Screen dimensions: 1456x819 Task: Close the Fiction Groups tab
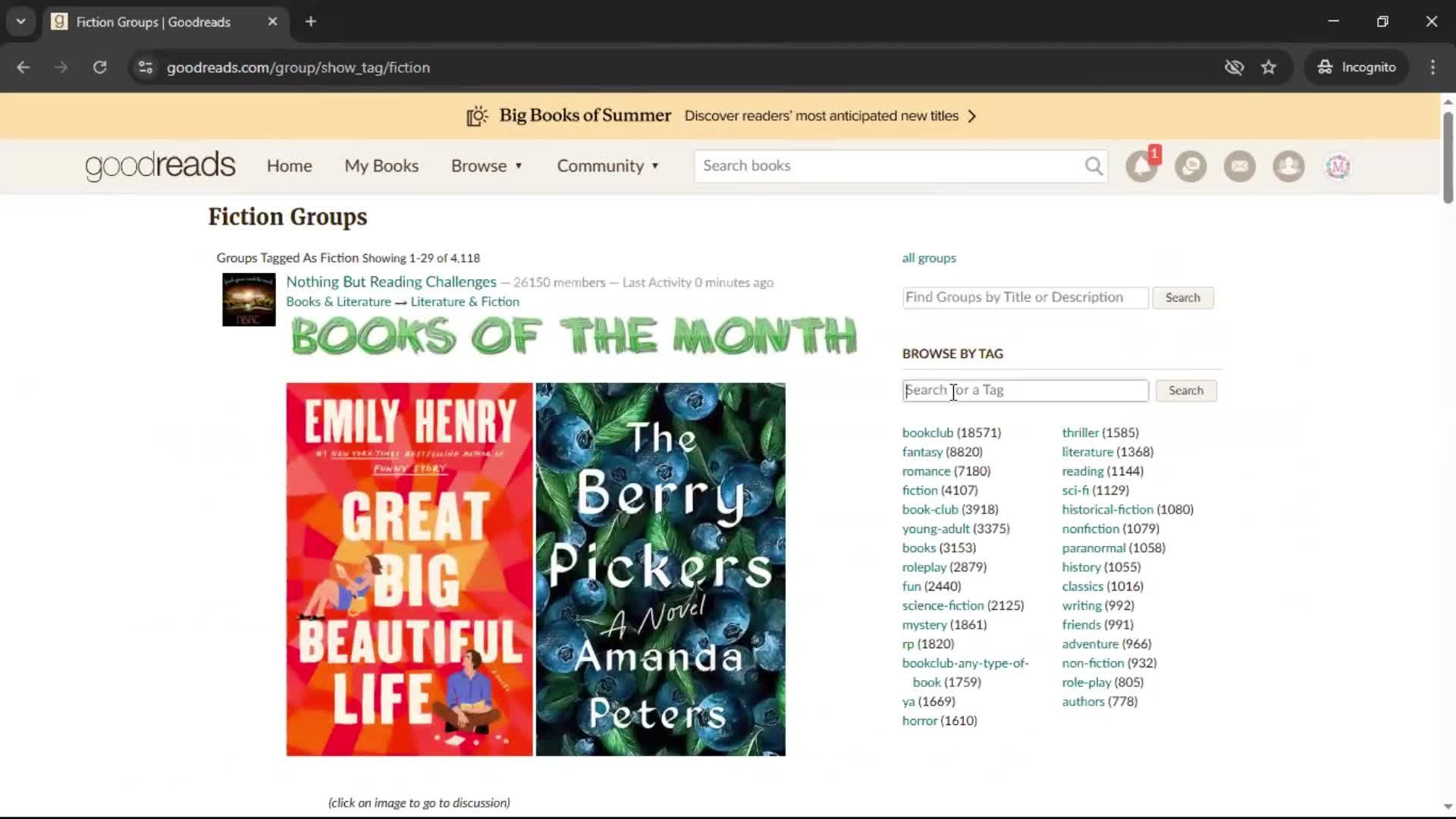(x=272, y=22)
